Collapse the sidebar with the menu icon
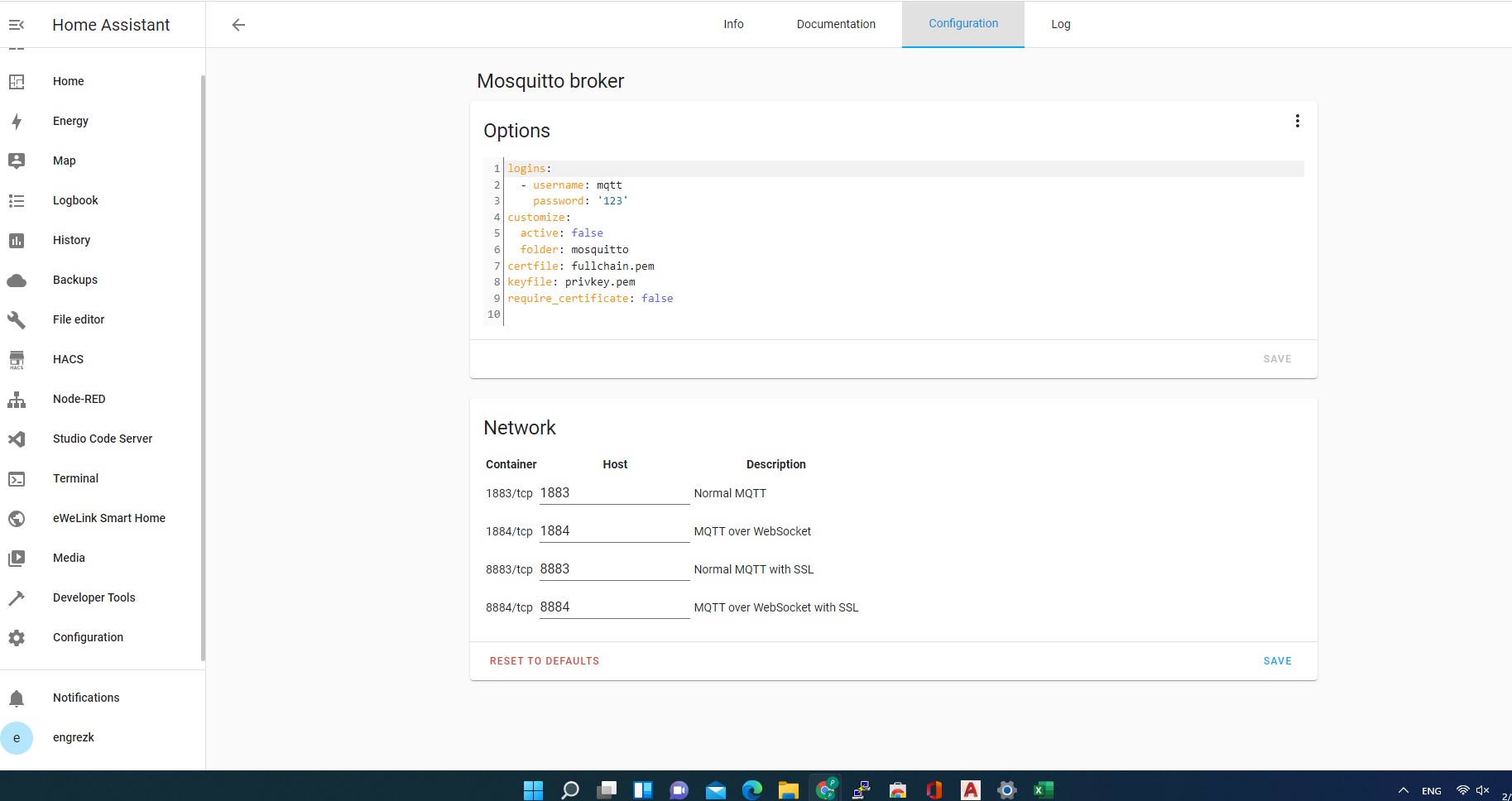The height and width of the screenshot is (801, 1512). 17,25
